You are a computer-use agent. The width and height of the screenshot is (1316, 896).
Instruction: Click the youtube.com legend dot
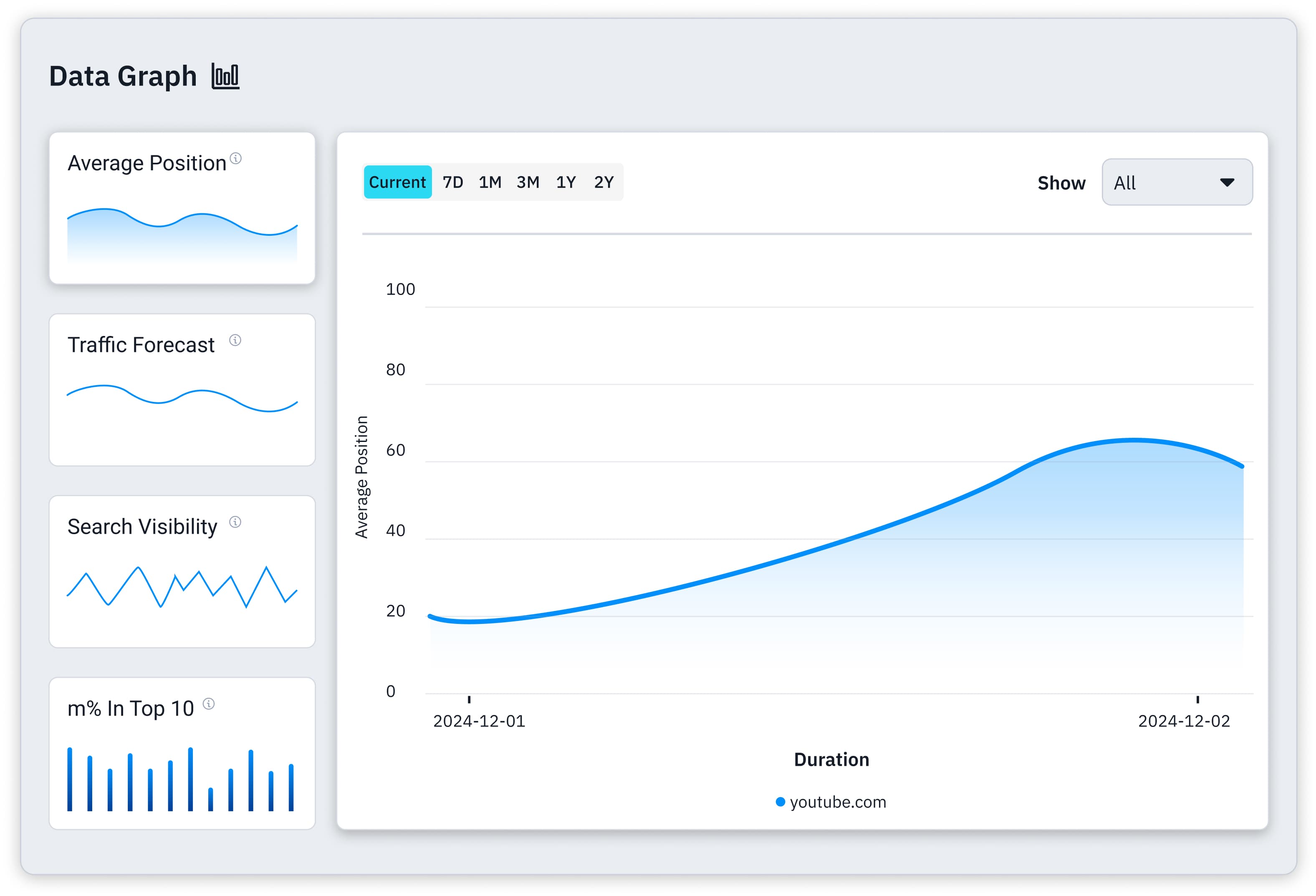[781, 802]
